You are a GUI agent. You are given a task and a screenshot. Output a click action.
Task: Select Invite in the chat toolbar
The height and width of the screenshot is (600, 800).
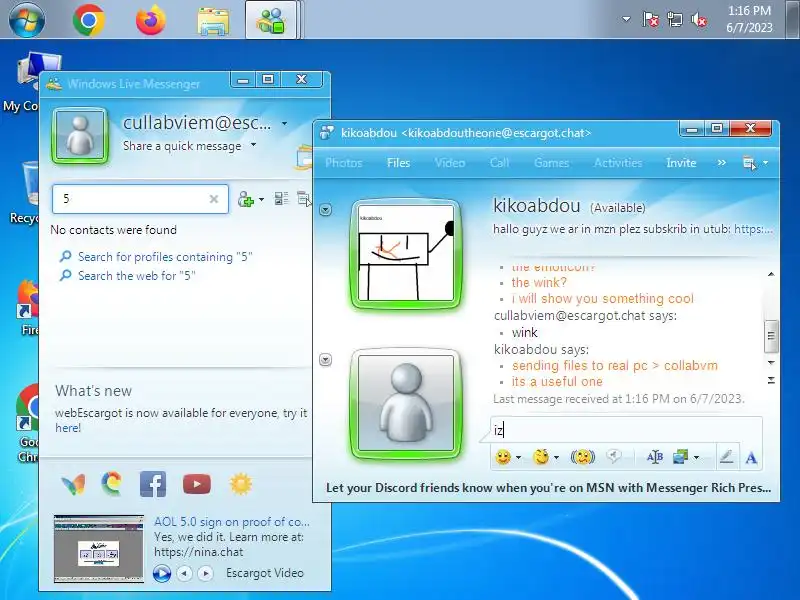[681, 163]
